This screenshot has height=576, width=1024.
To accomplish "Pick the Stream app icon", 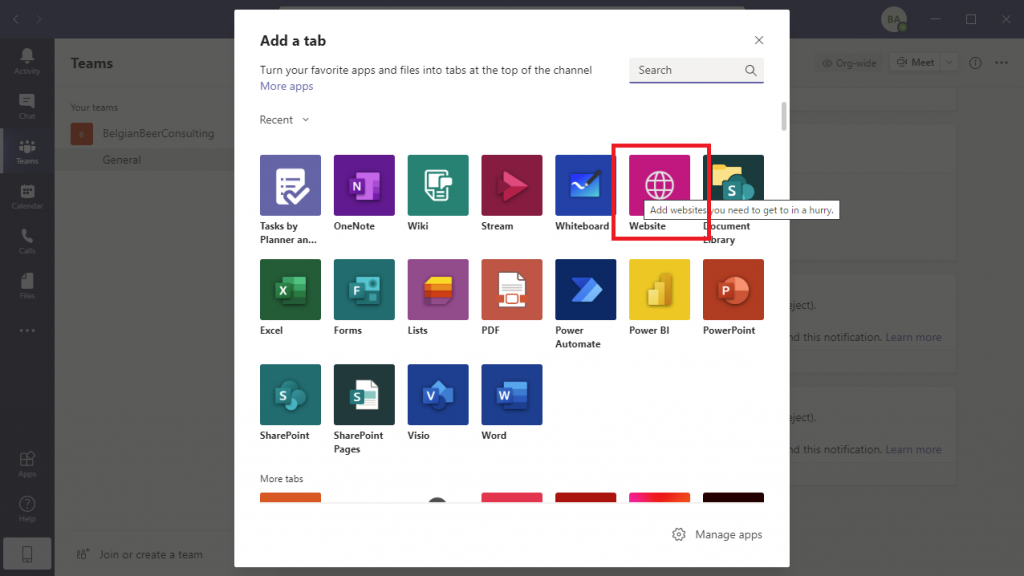I will coord(511,185).
